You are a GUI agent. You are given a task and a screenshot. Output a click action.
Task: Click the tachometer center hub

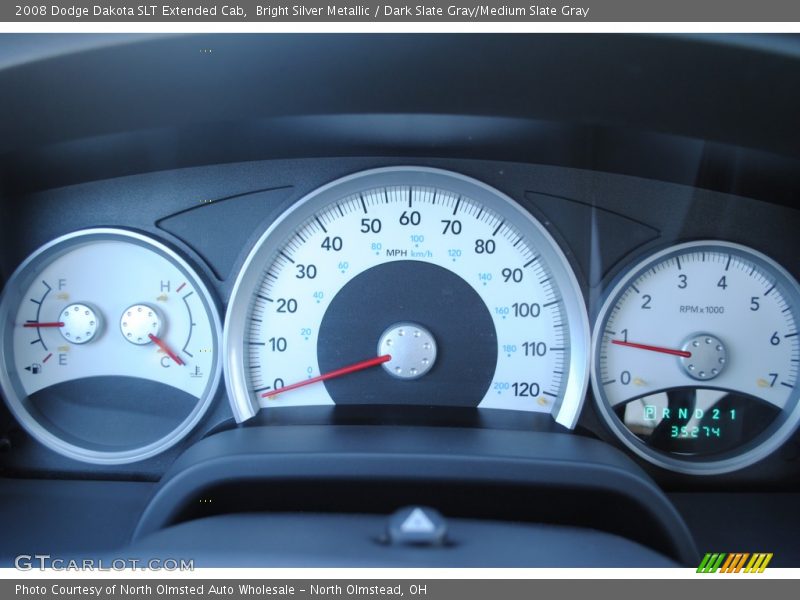(x=704, y=357)
